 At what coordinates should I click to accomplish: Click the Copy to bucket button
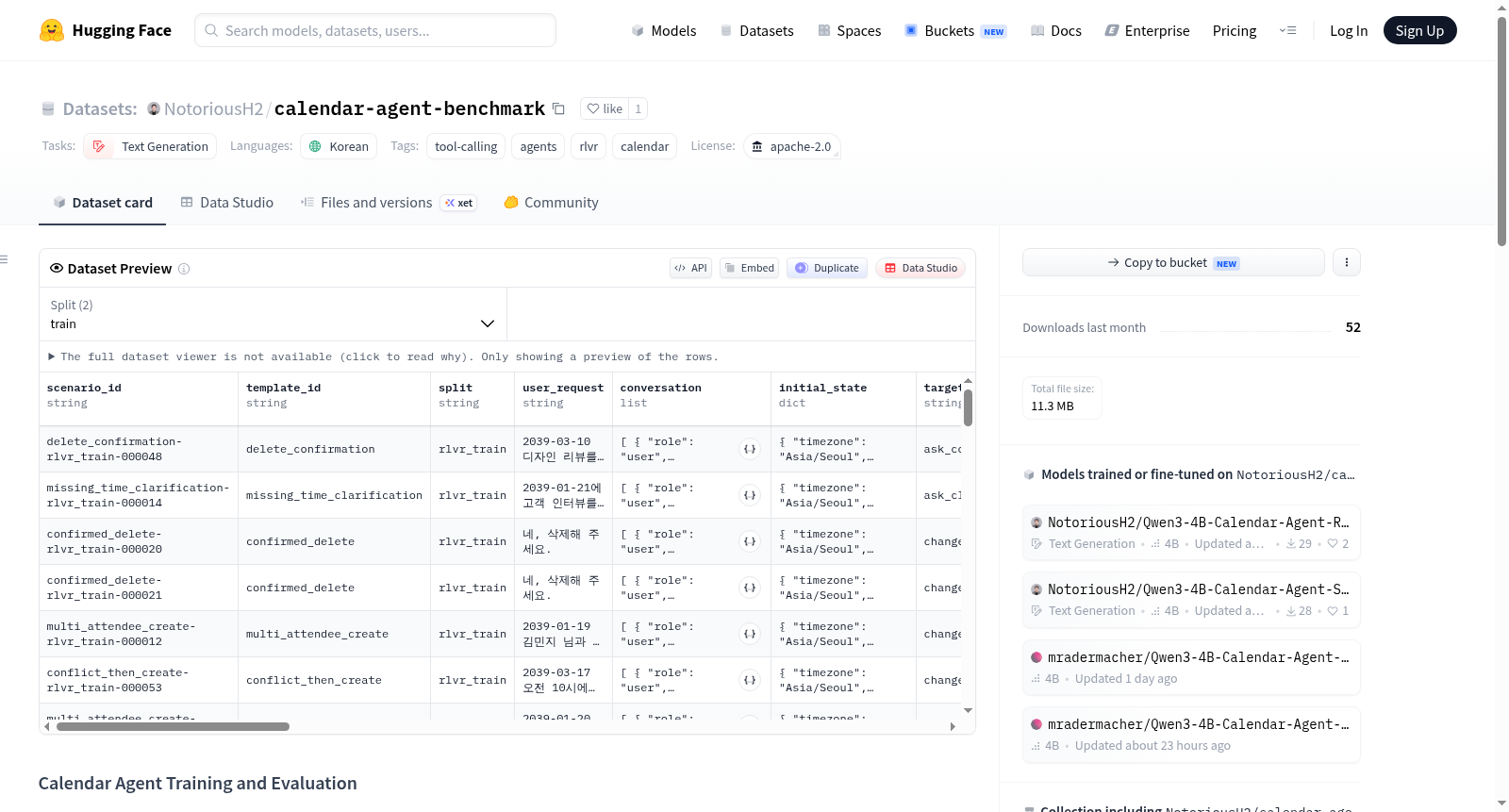click(x=1173, y=262)
